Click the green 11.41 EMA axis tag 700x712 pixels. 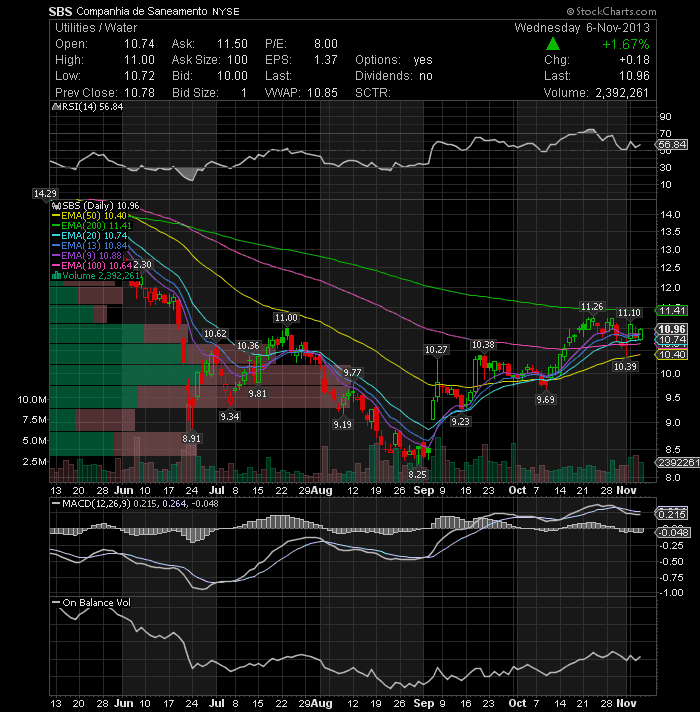coord(672,311)
